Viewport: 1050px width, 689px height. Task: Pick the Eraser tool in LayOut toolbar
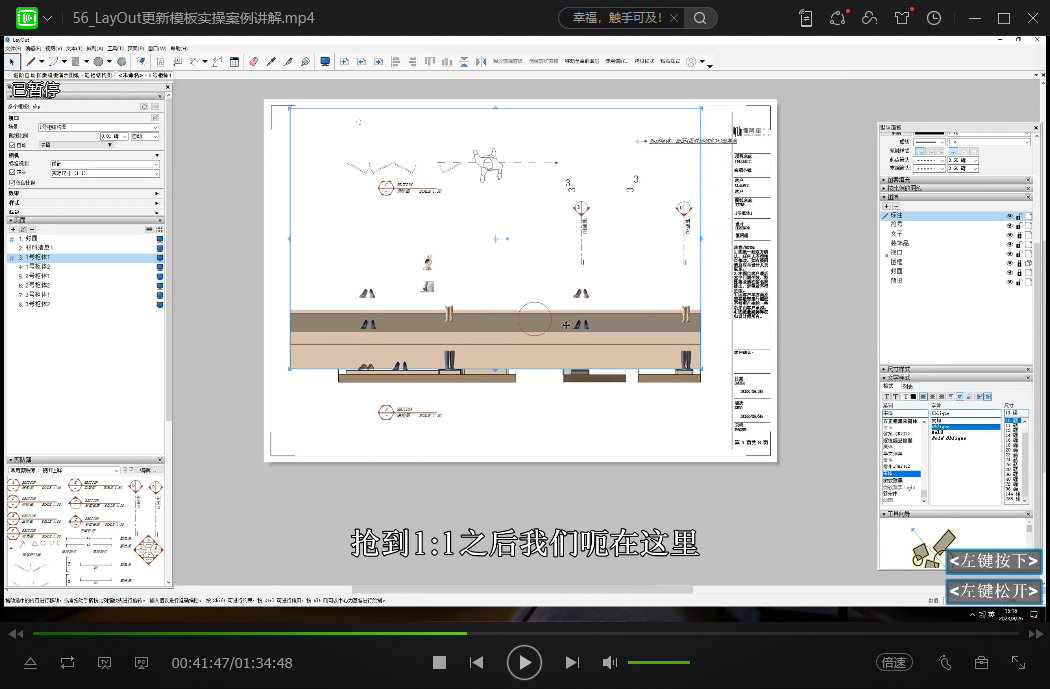(x=252, y=62)
